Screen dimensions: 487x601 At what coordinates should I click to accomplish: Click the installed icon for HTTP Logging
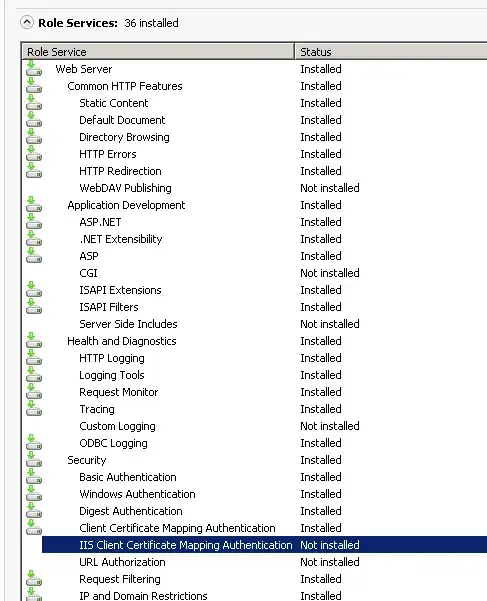(x=34, y=358)
